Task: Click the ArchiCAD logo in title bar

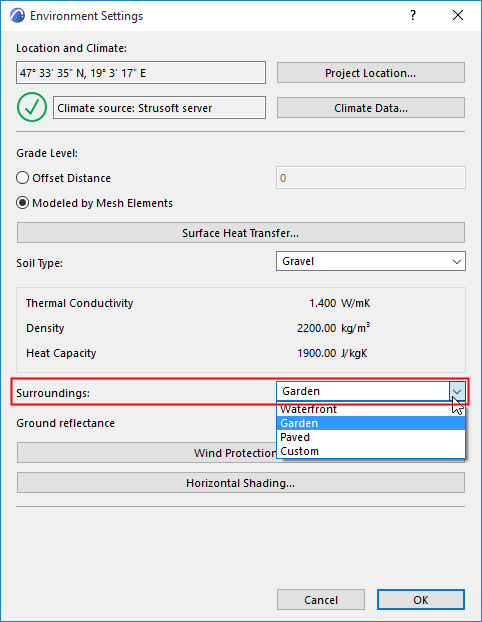Action: (x=17, y=15)
